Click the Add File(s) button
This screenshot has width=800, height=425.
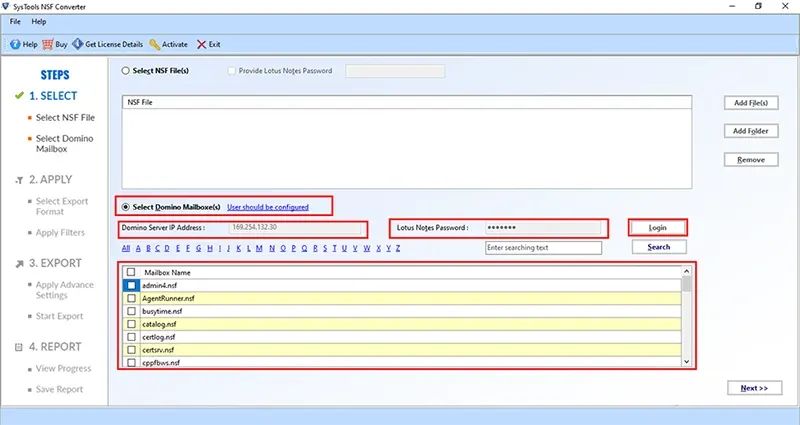click(x=749, y=103)
